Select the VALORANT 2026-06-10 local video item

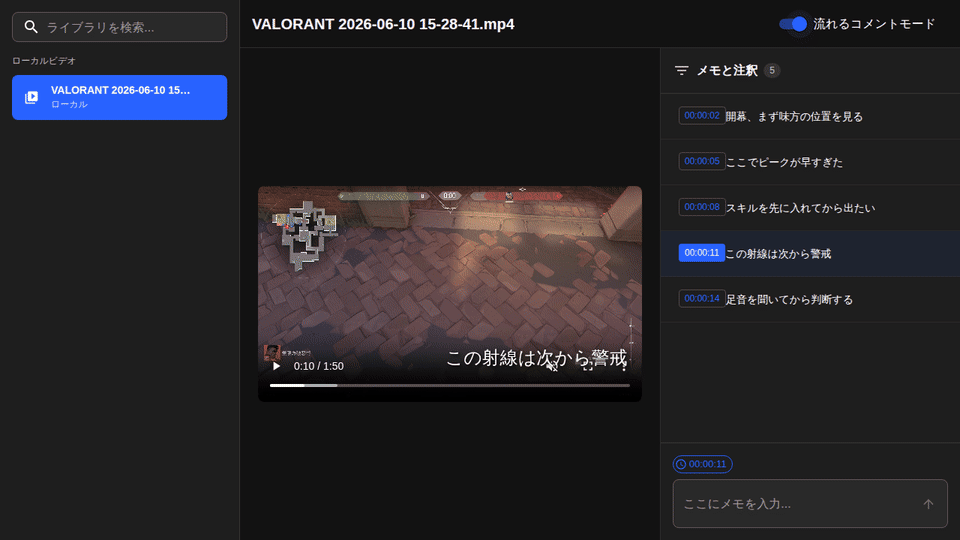click(x=119, y=97)
